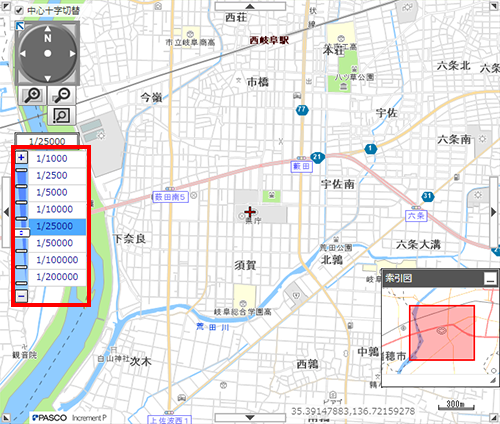The image size is (500, 424).
Task: Move map right using right edge arrow
Action: pyautogui.click(x=494, y=212)
